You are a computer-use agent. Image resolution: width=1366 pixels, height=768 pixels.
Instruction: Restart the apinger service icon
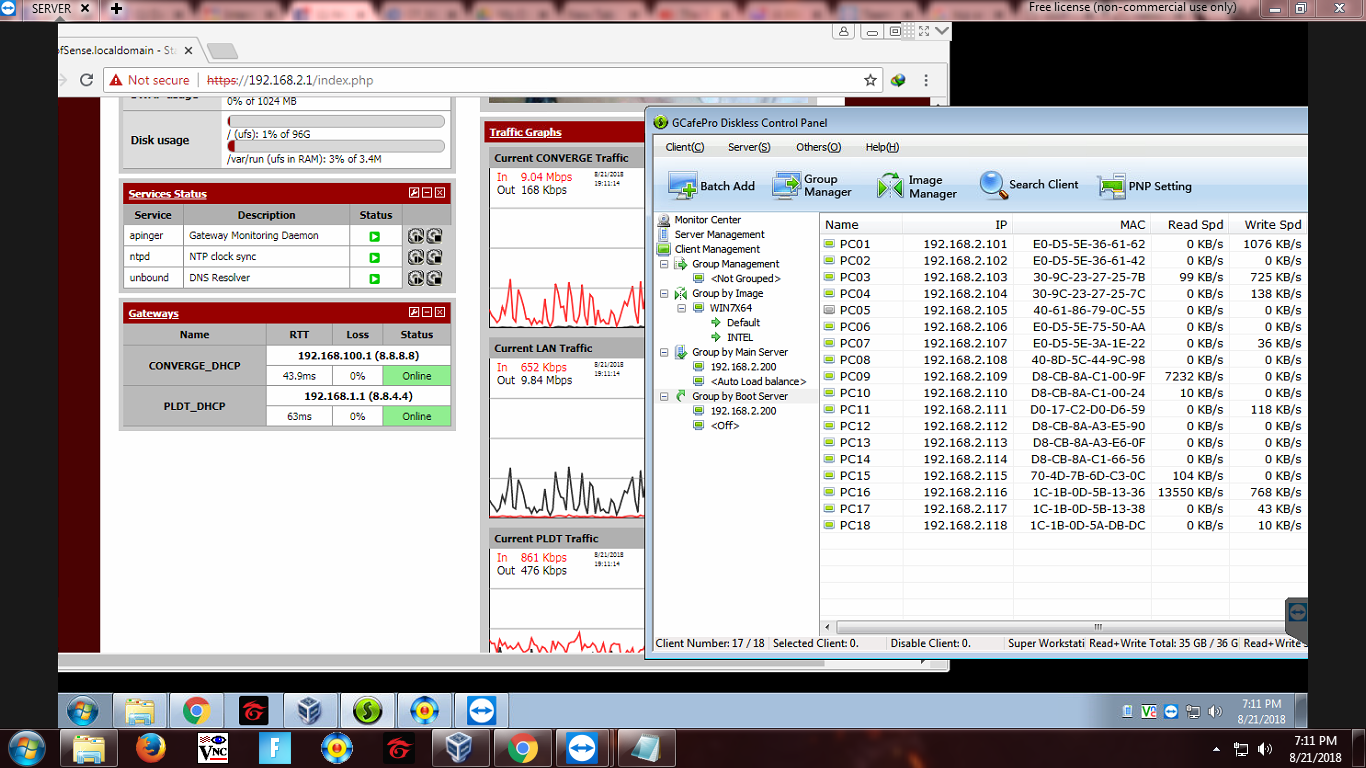(416, 236)
